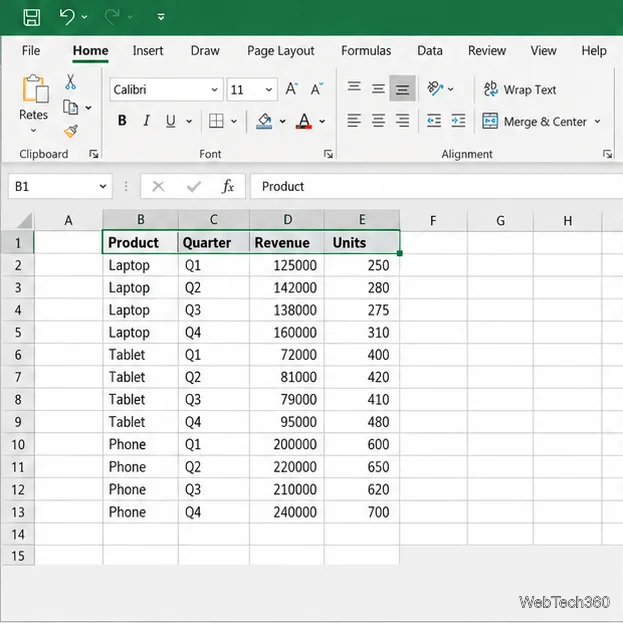Click Decrease Font Size icon
This screenshot has height=623, width=623.
coord(317,89)
